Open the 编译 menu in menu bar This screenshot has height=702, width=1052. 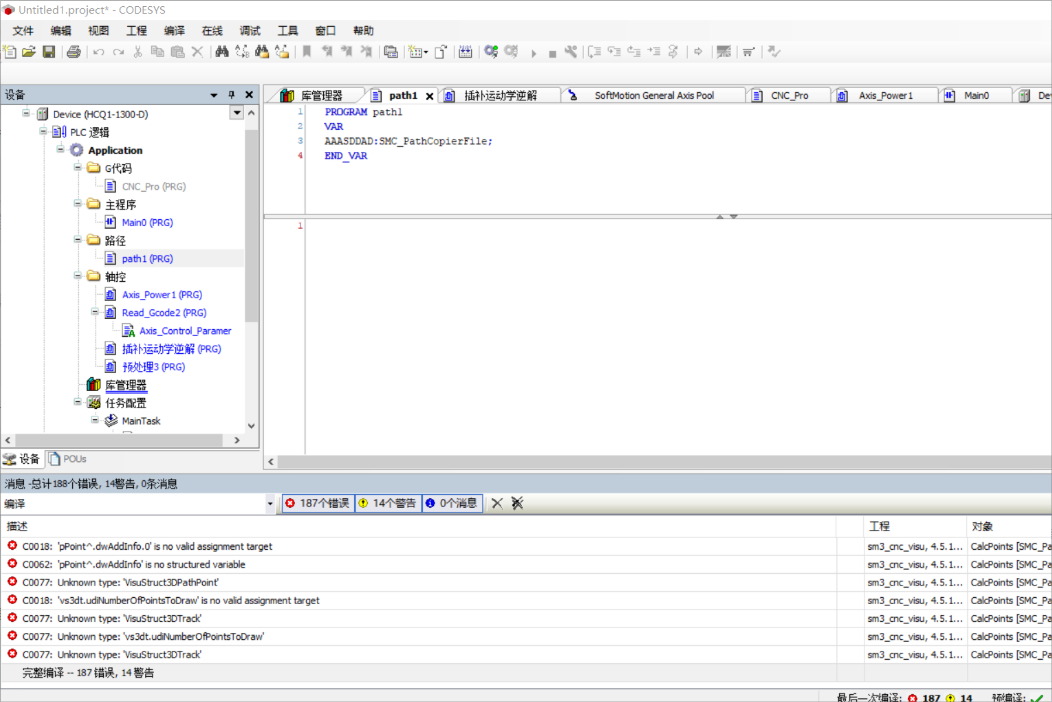(x=174, y=31)
